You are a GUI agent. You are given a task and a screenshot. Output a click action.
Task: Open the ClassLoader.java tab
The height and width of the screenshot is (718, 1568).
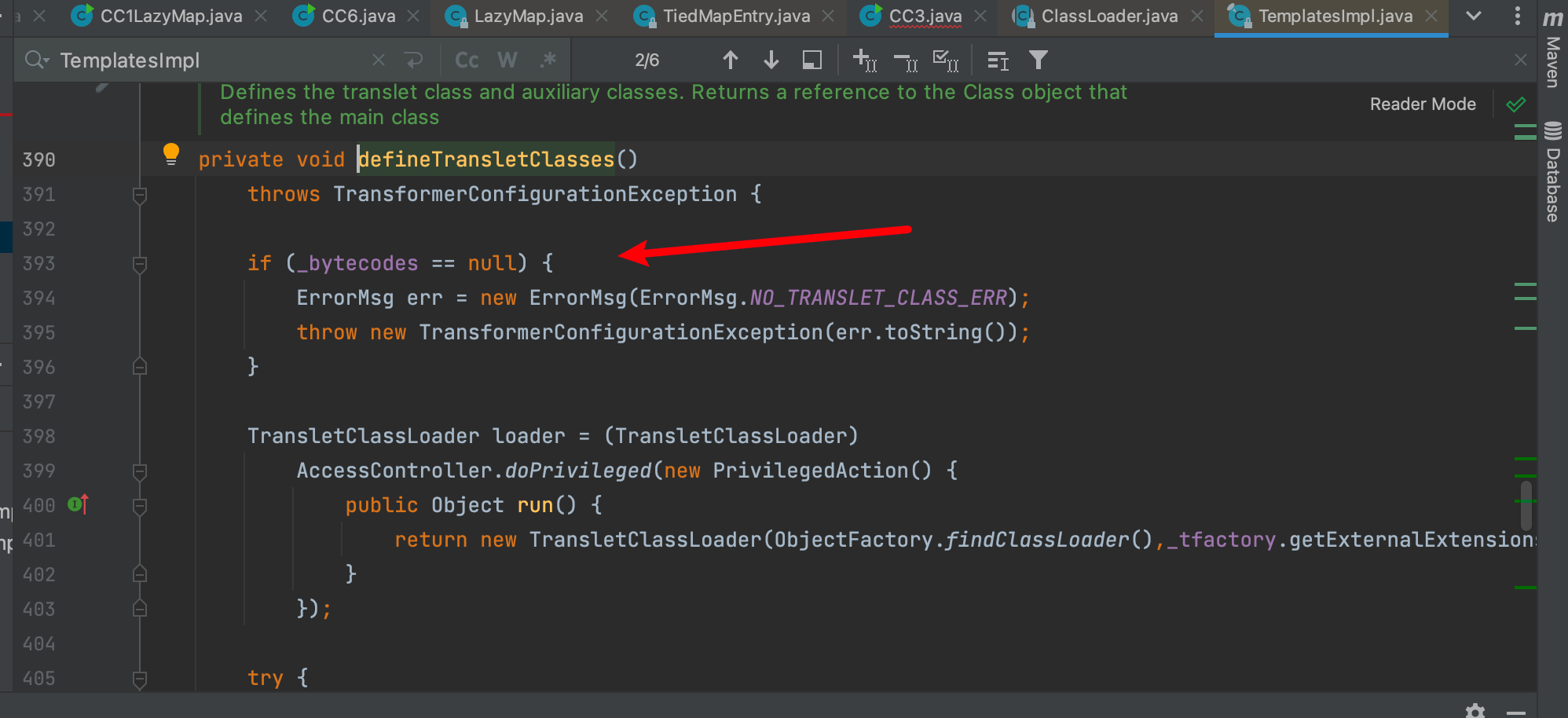click(x=1096, y=16)
